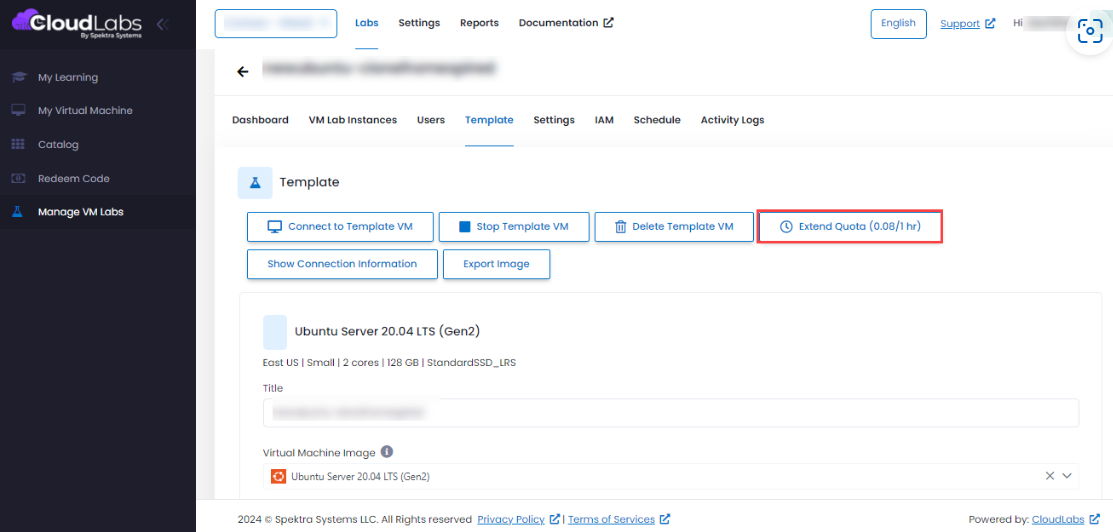
Task: Click external link icon after Terms of Services
Action: pos(665,519)
